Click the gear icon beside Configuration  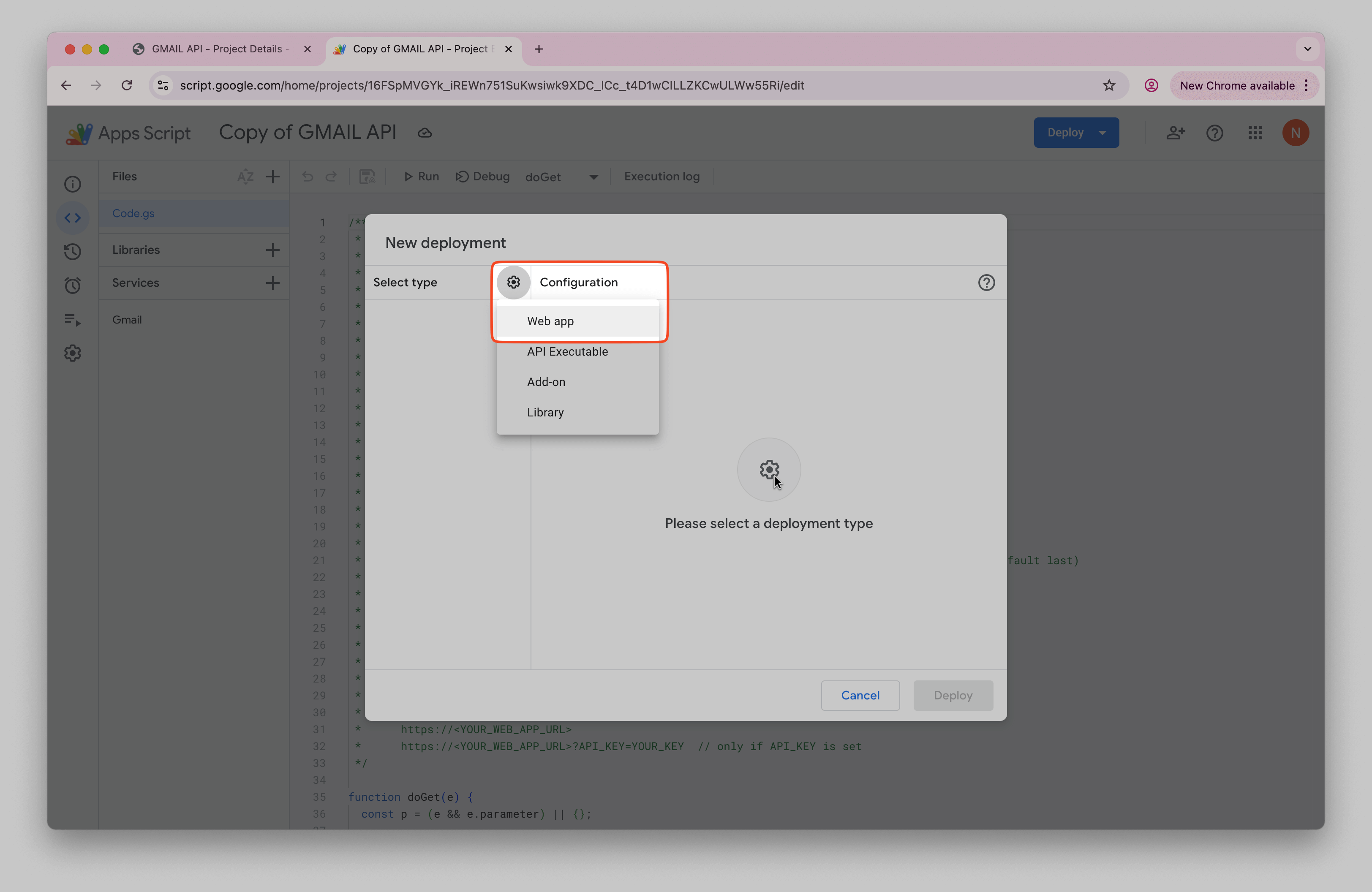coord(513,283)
